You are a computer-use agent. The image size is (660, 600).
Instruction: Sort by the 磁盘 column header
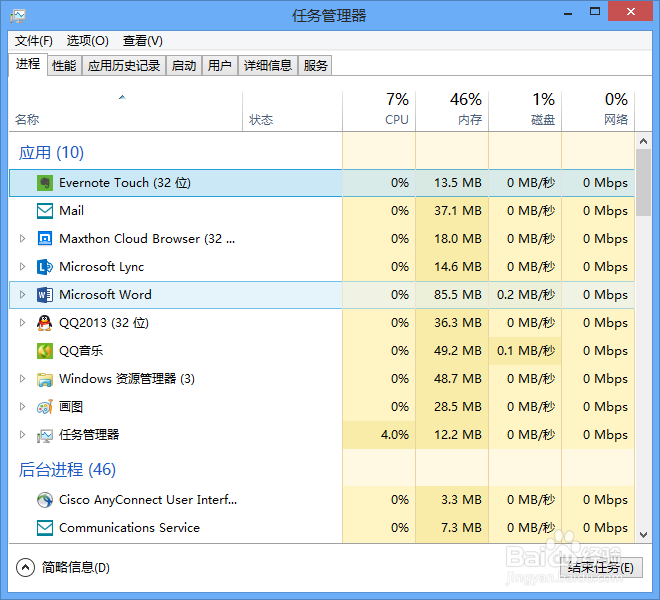click(x=525, y=111)
